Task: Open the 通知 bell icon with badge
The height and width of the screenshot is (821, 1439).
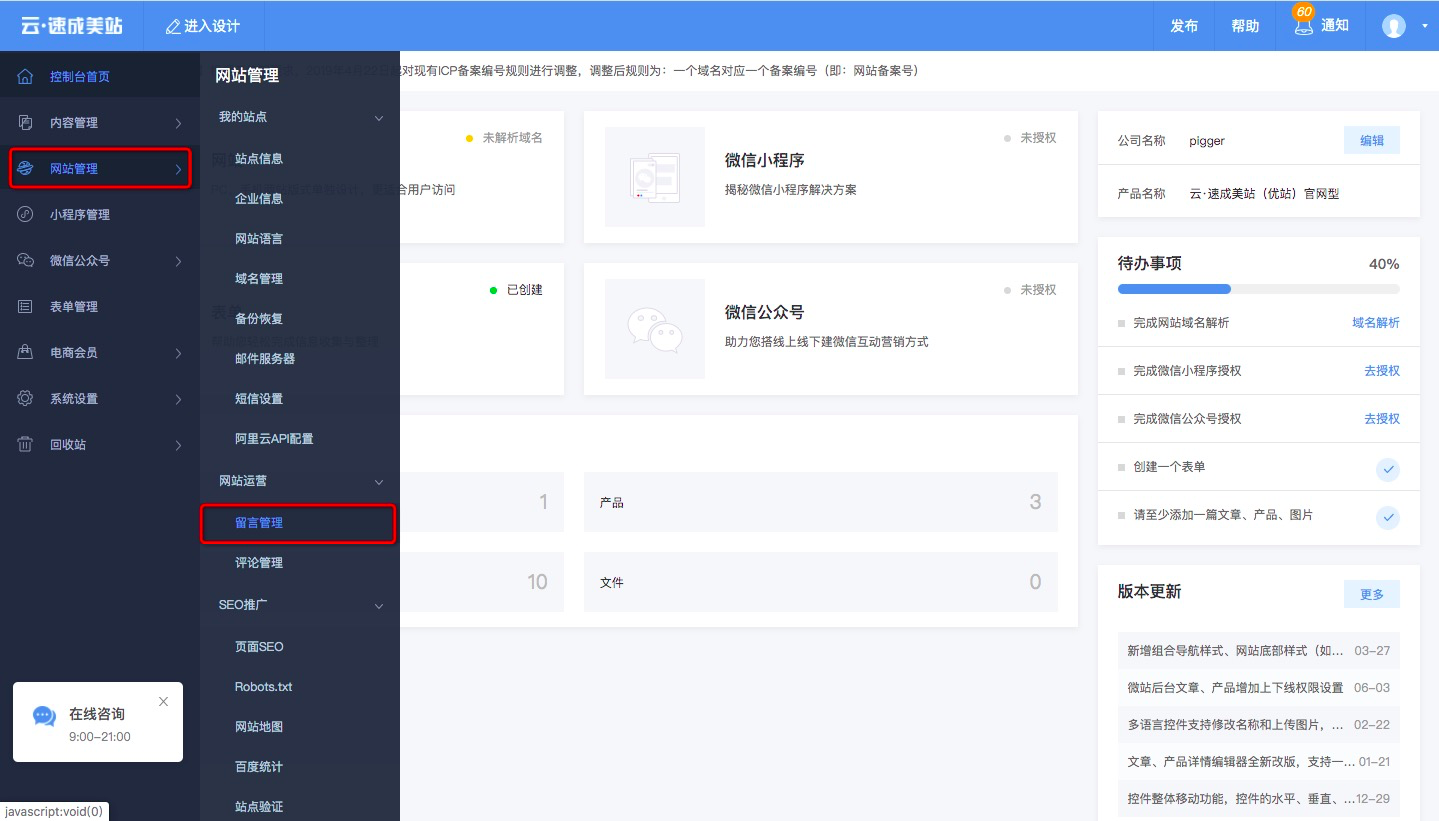Action: pyautogui.click(x=1303, y=25)
